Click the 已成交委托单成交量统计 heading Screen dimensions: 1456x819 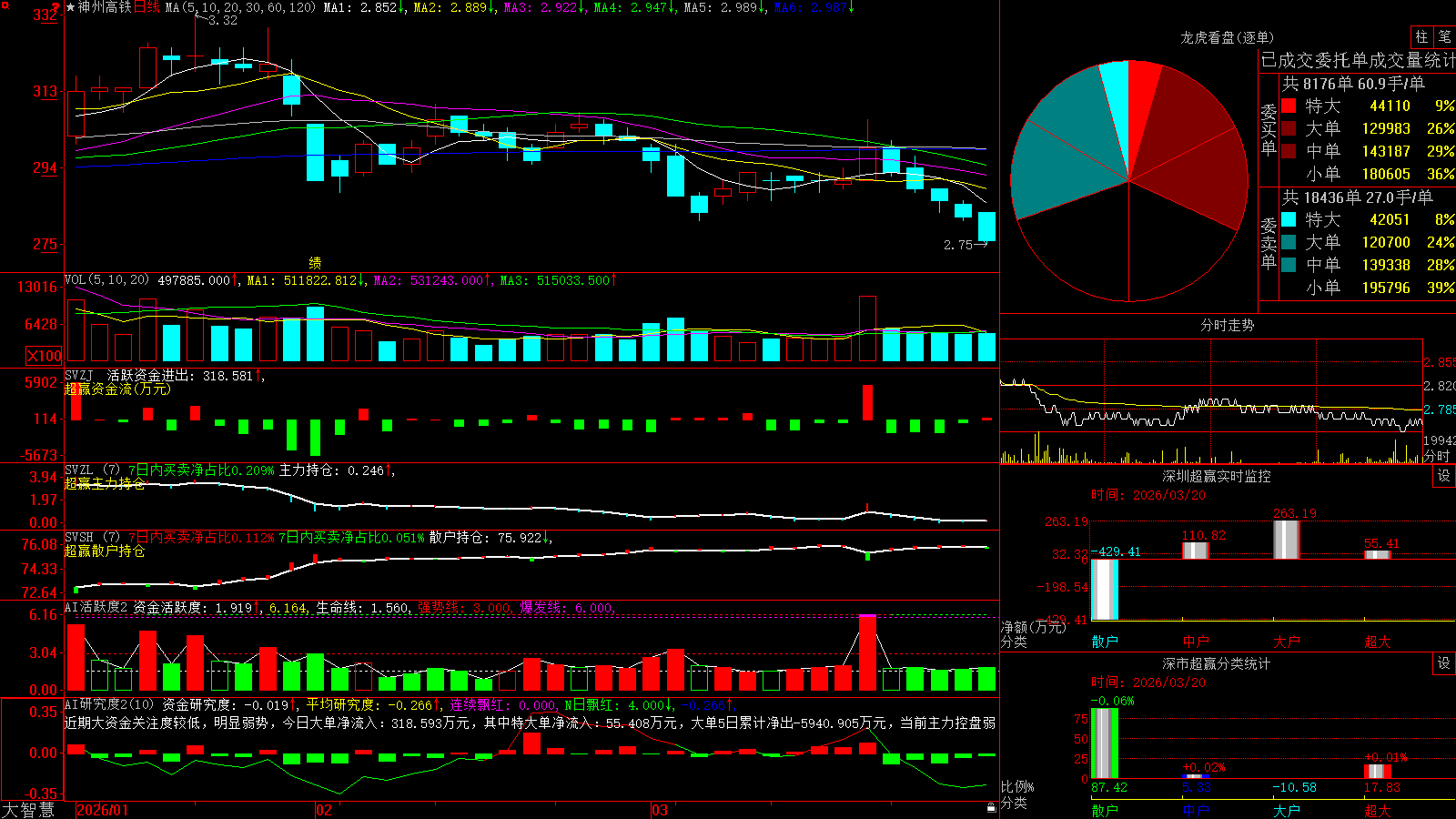point(1359,60)
